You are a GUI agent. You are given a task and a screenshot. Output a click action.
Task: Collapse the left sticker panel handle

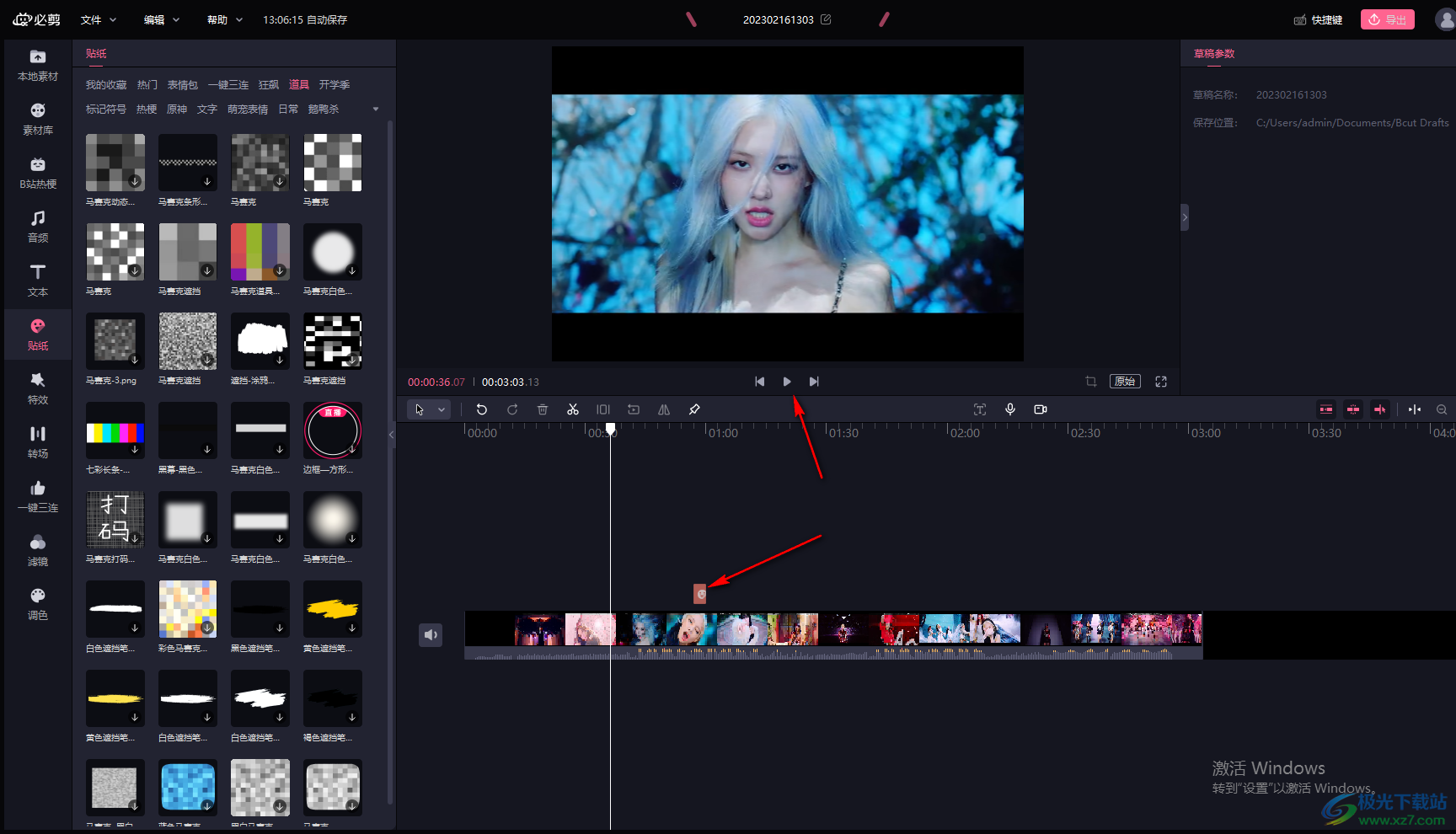click(x=391, y=435)
